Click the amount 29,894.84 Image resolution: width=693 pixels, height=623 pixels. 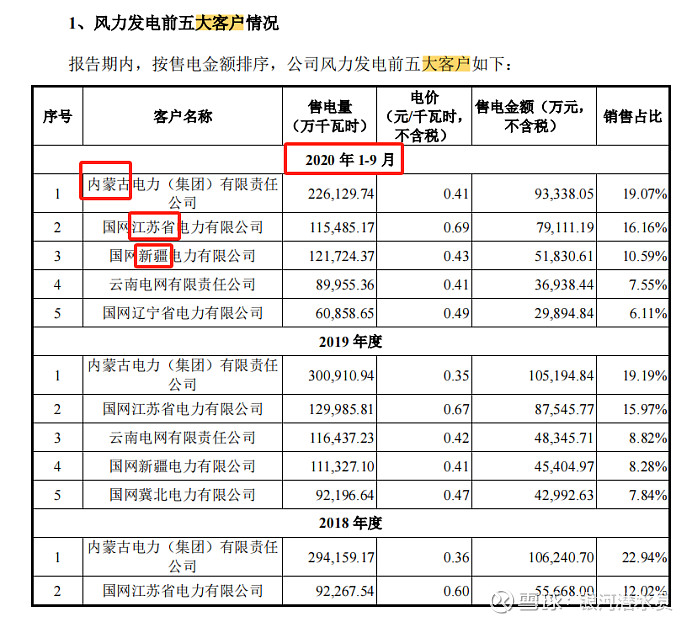(x=564, y=314)
